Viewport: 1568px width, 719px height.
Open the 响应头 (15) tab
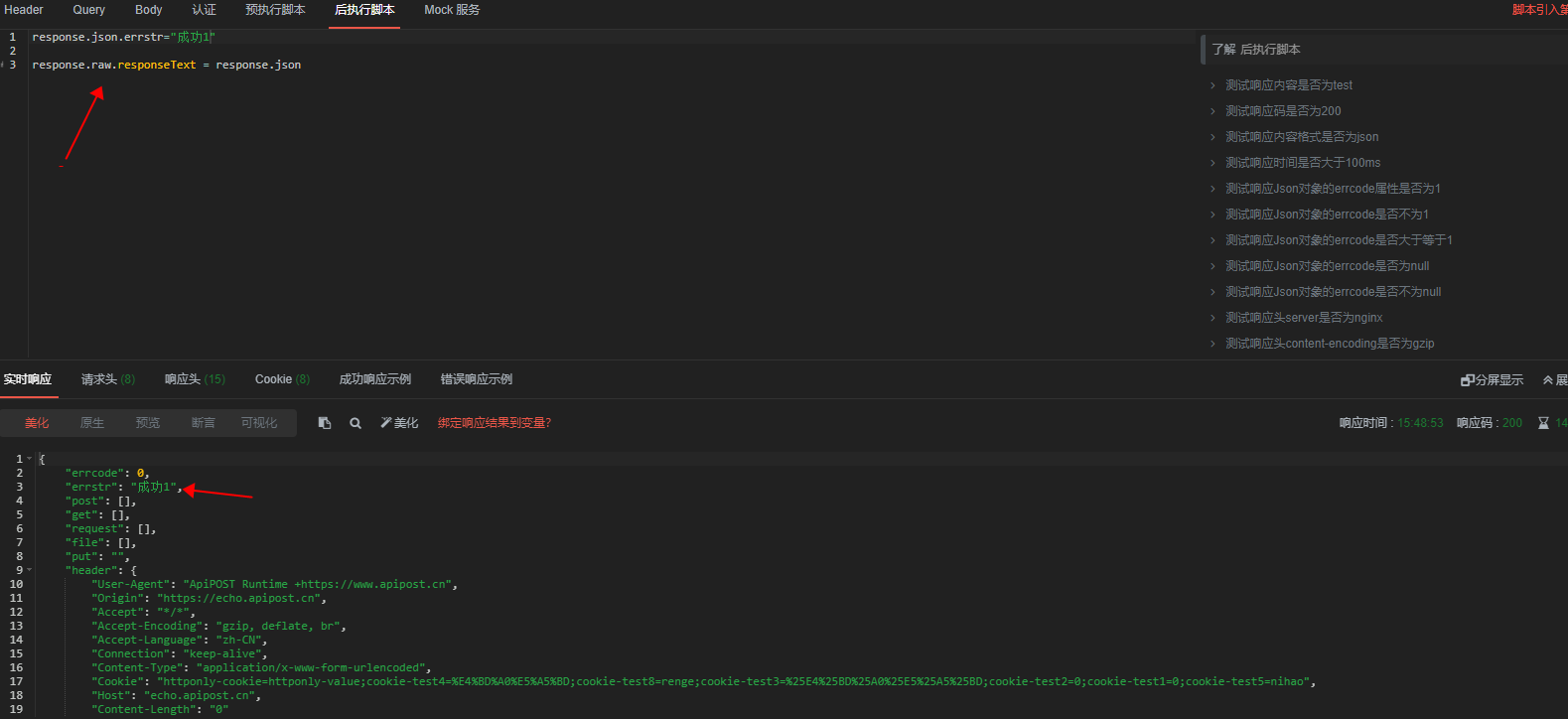[195, 379]
